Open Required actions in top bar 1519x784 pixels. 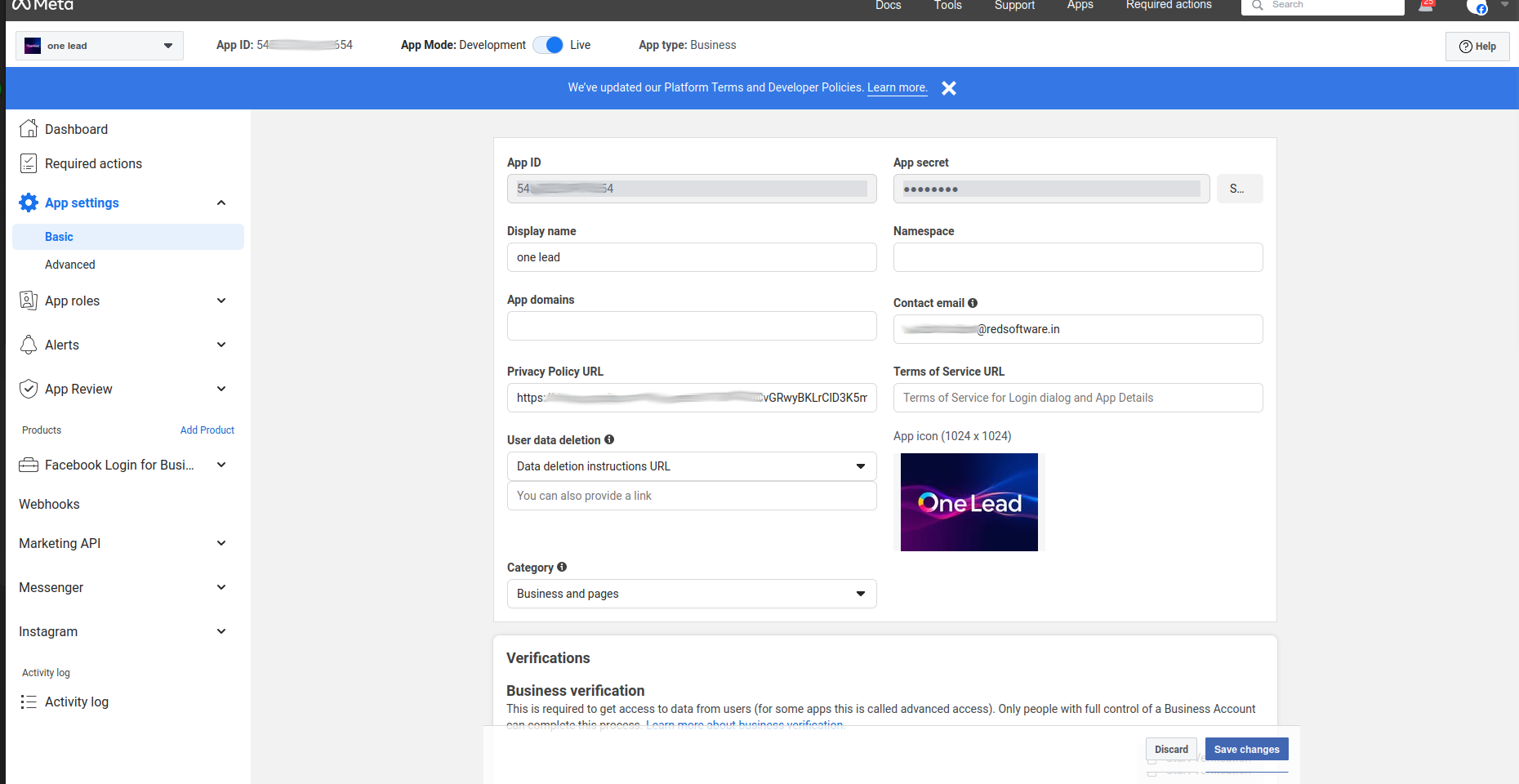[1169, 5]
